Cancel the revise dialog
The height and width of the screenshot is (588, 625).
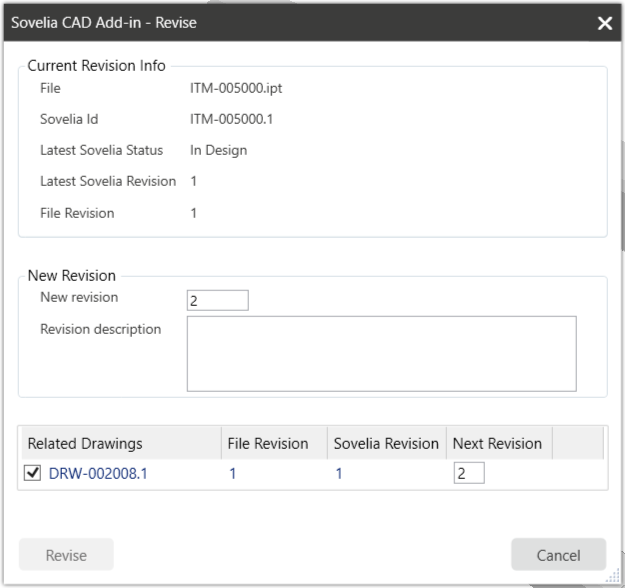558,555
